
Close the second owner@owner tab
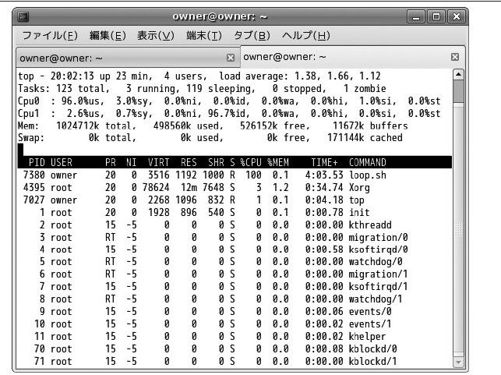point(455,57)
